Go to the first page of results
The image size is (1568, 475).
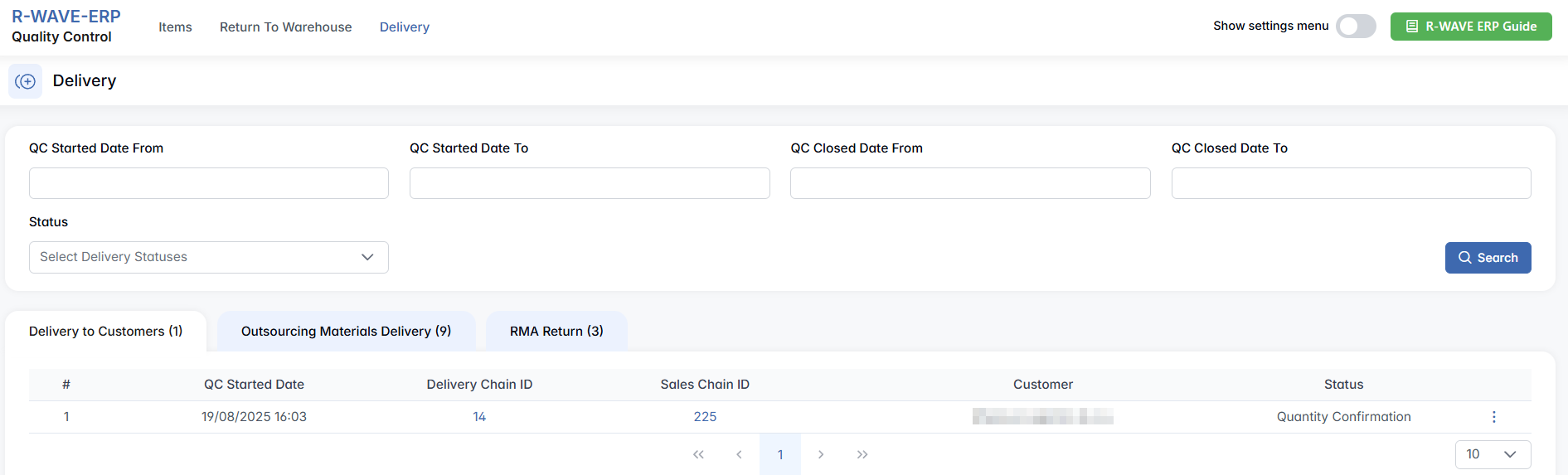coord(698,454)
